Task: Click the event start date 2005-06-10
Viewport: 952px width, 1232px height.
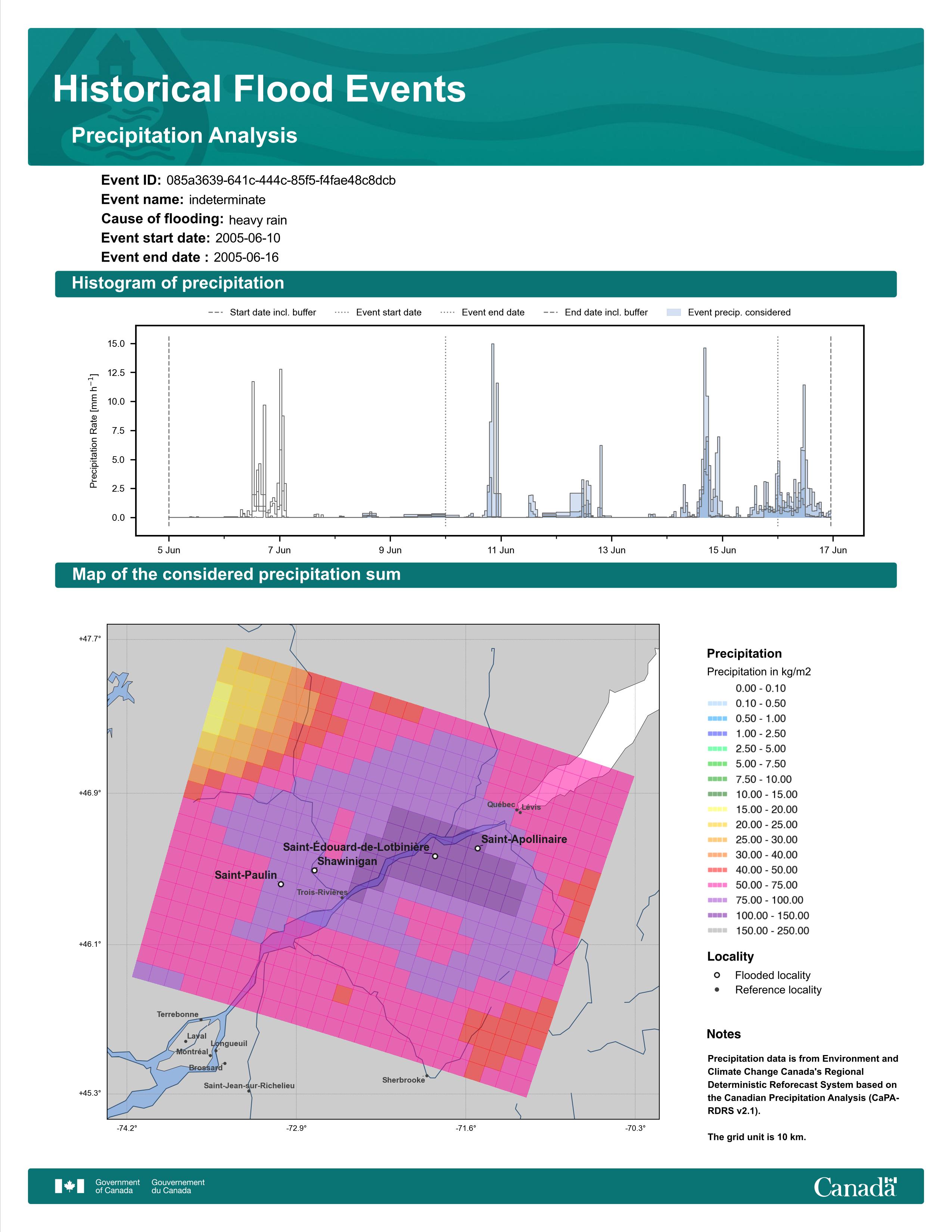Action: click(x=248, y=238)
